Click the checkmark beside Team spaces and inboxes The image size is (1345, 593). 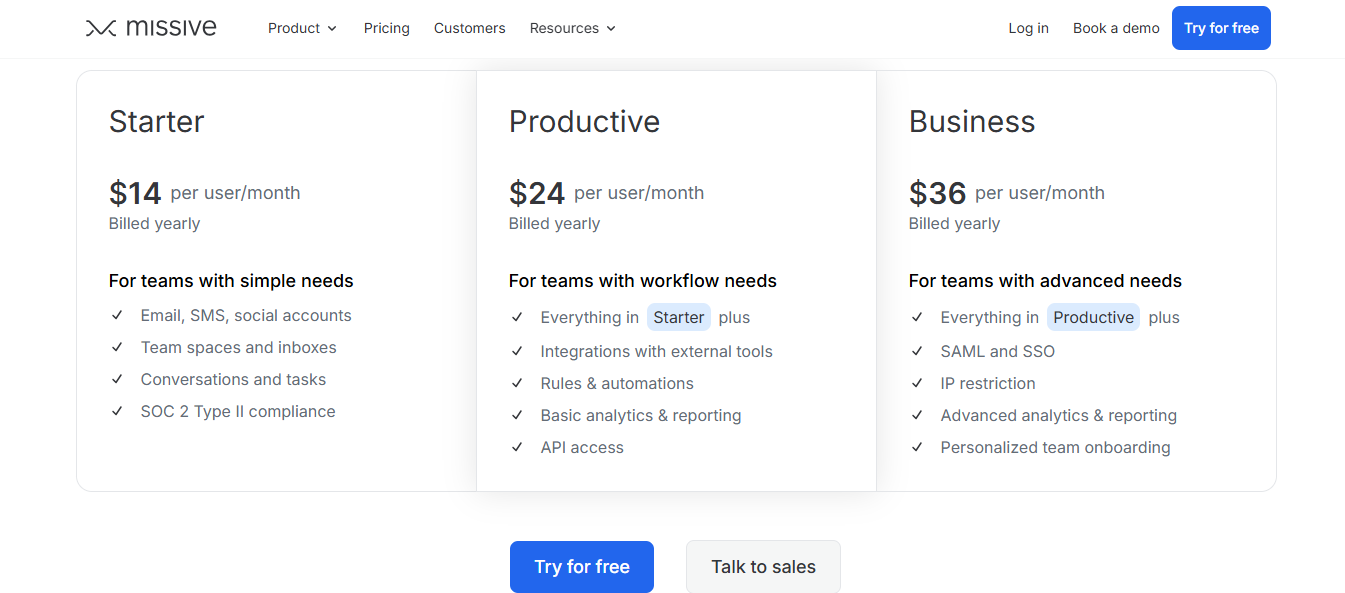117,347
